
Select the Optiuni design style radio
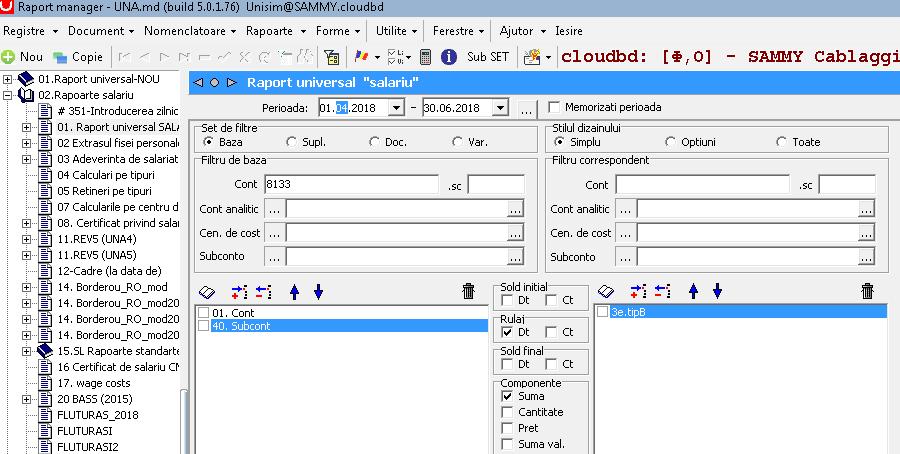coord(670,142)
